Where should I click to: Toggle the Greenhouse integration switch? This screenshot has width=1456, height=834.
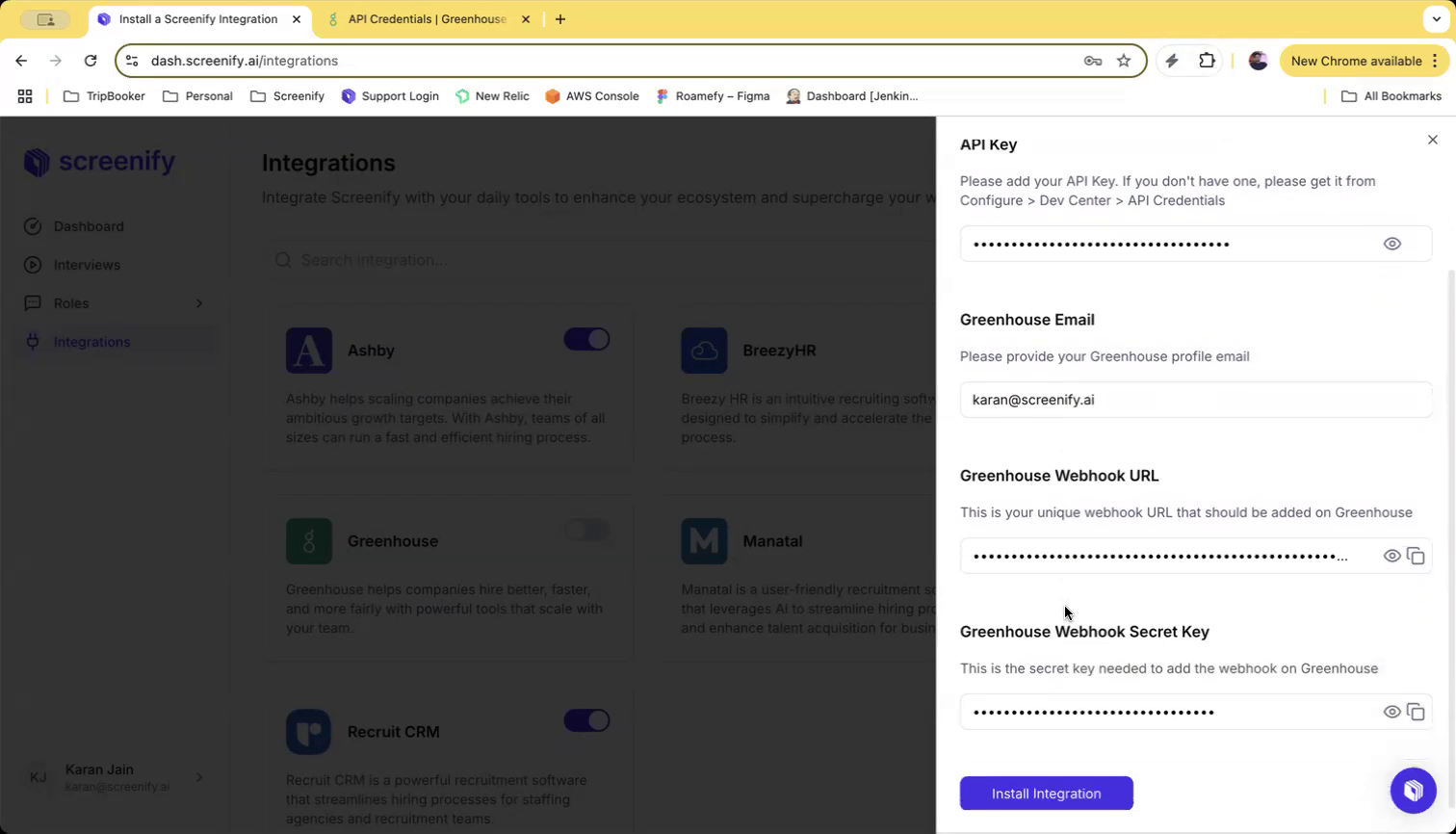(x=586, y=530)
